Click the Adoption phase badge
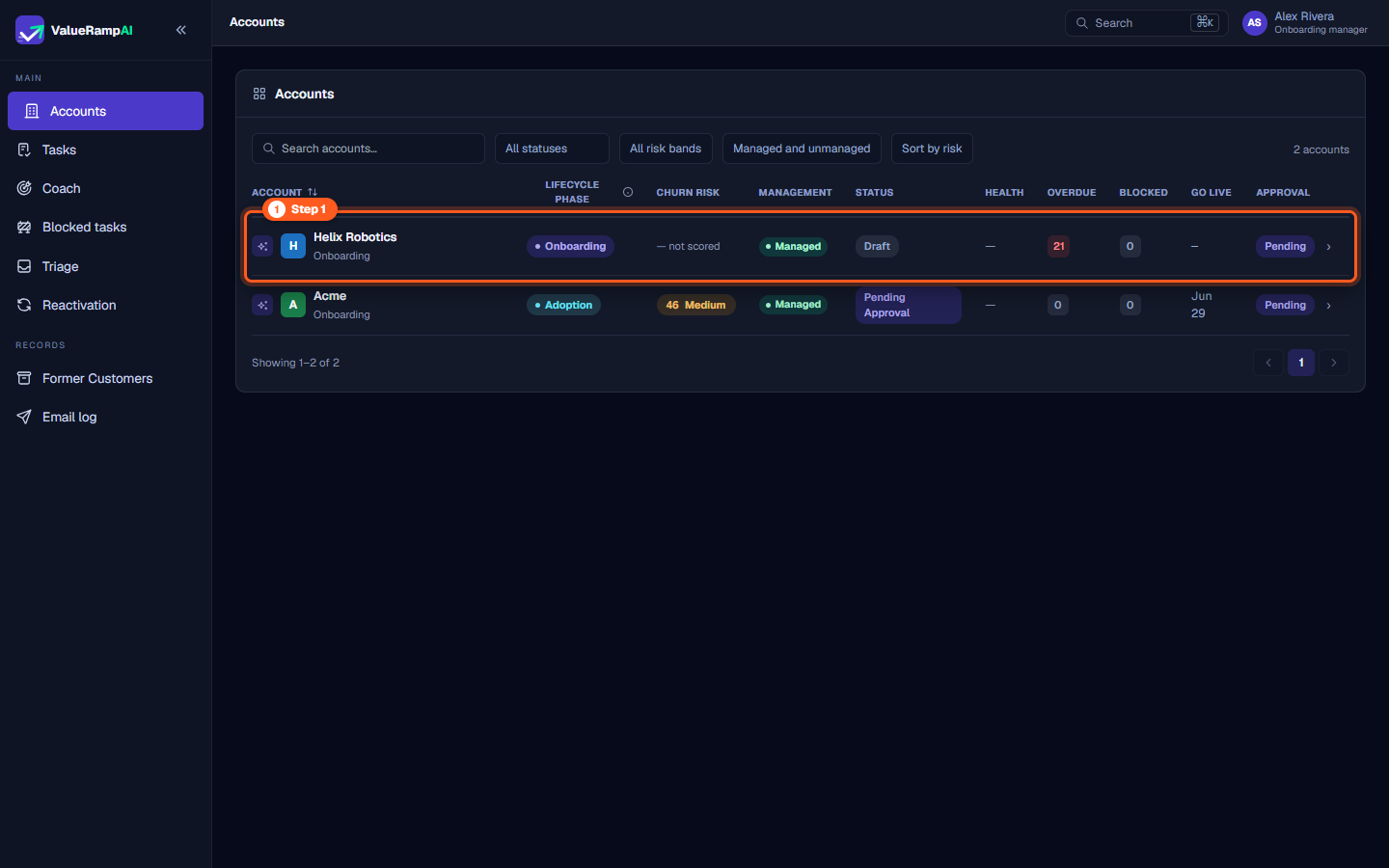The image size is (1389, 868). click(563, 305)
